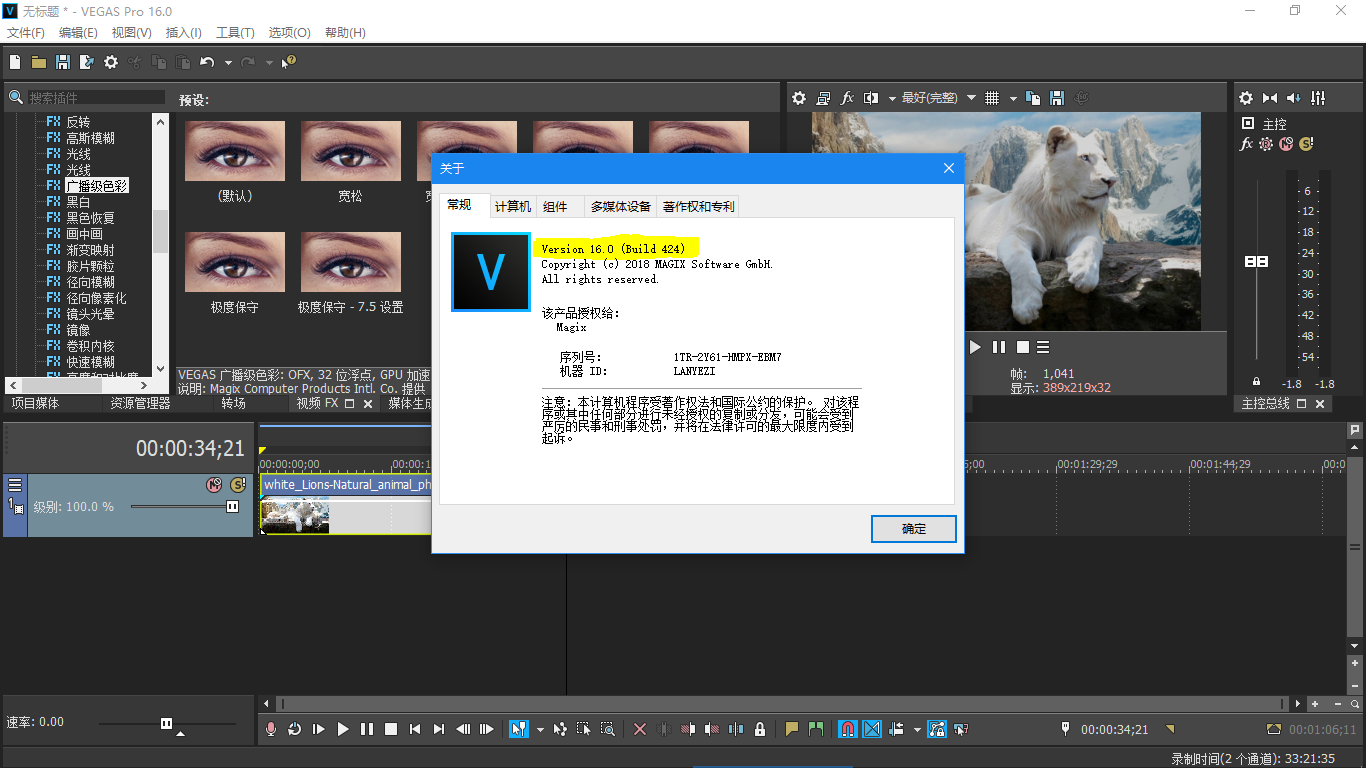Open mixing console faders icon

tap(1318, 98)
